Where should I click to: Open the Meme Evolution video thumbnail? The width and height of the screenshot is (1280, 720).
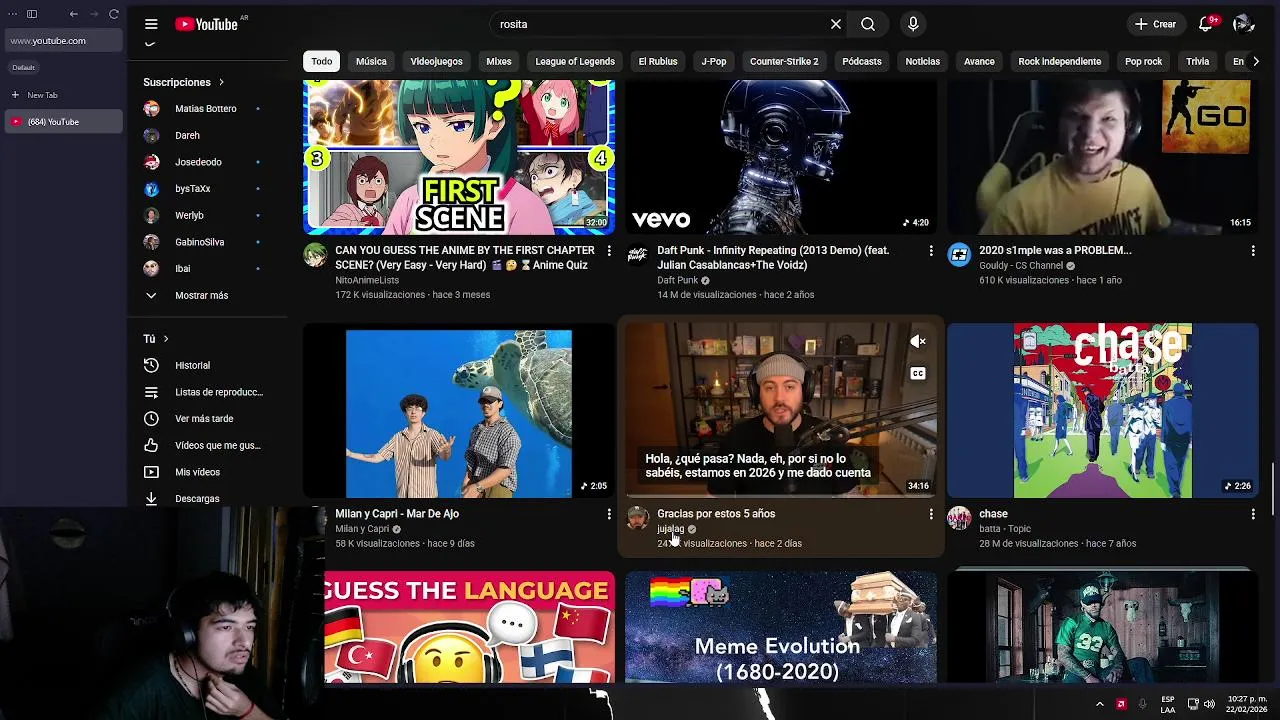[781, 627]
